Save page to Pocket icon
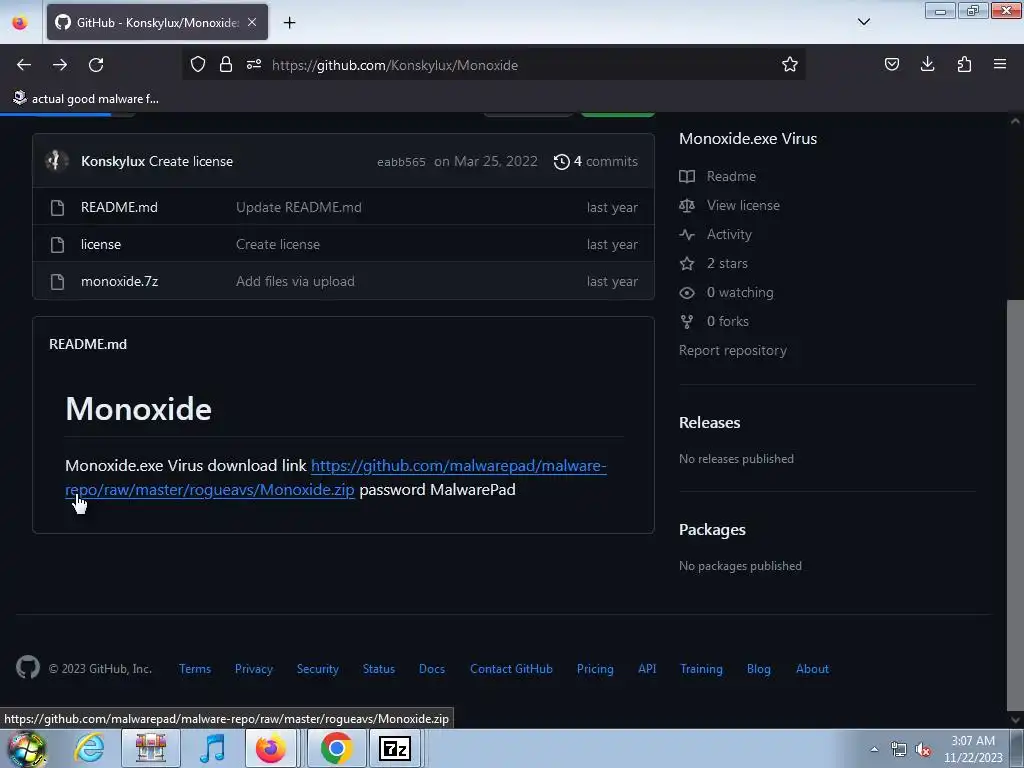1024x768 pixels. 891,64
